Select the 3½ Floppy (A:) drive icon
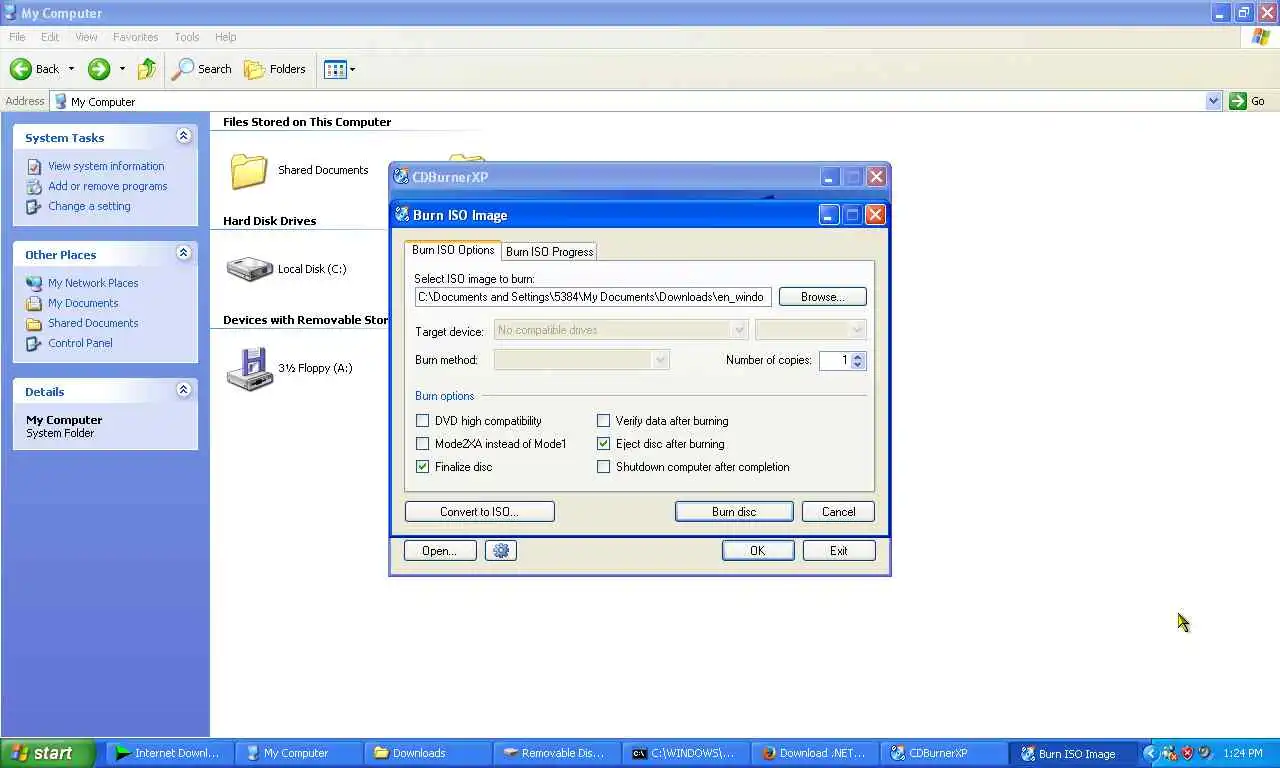The height and width of the screenshot is (768, 1280). pyautogui.click(x=249, y=368)
